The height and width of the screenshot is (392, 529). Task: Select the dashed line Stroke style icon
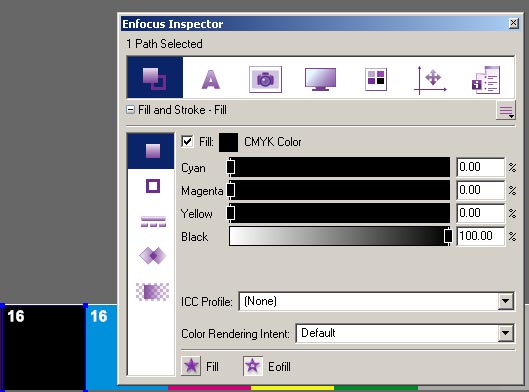click(x=153, y=221)
